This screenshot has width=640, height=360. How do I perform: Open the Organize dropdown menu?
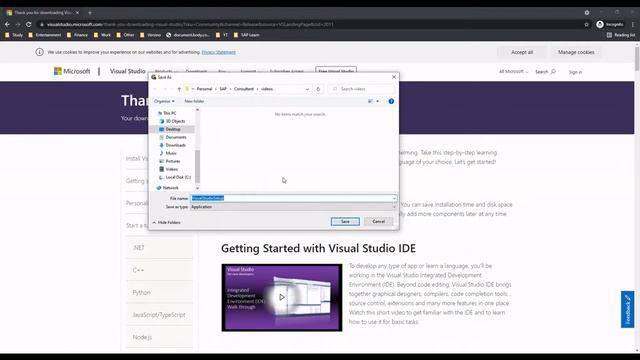pyautogui.click(x=164, y=101)
